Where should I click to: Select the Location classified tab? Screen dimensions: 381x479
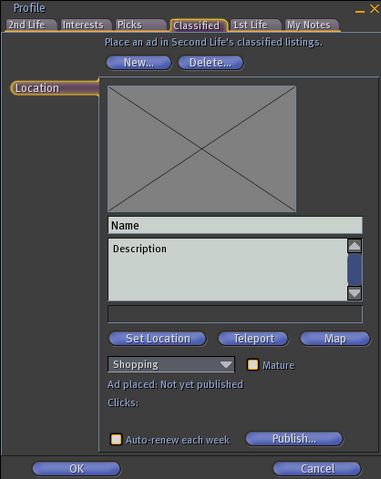tap(55, 88)
